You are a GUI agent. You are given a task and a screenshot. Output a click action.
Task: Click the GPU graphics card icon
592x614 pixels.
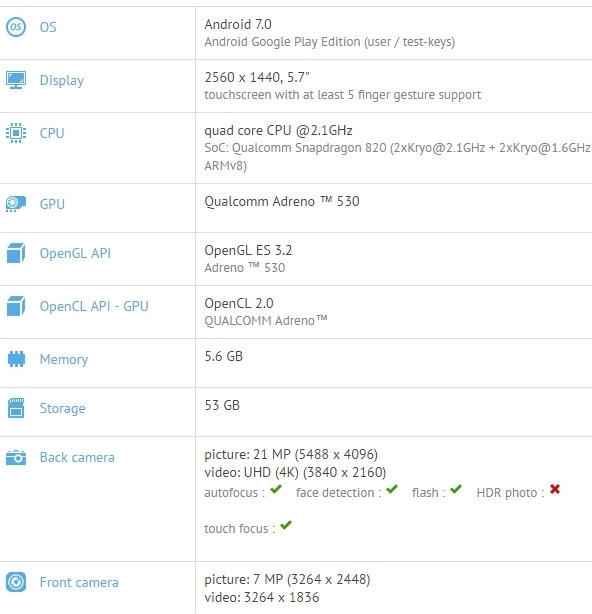16,204
